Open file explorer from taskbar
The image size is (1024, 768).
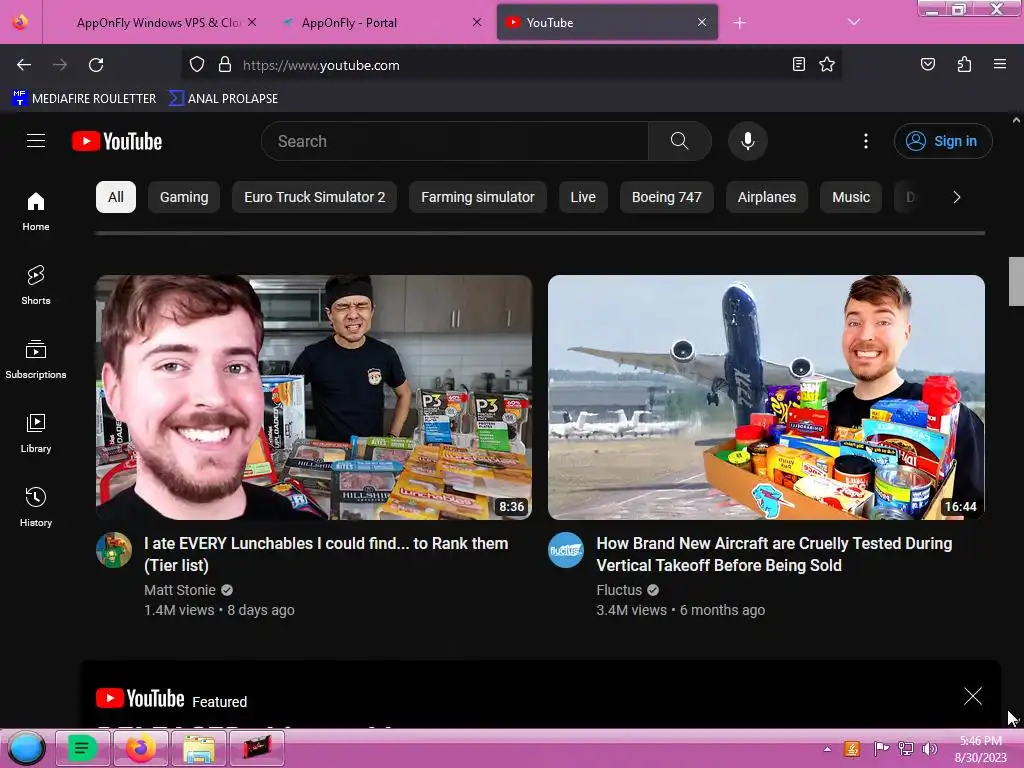[x=199, y=748]
